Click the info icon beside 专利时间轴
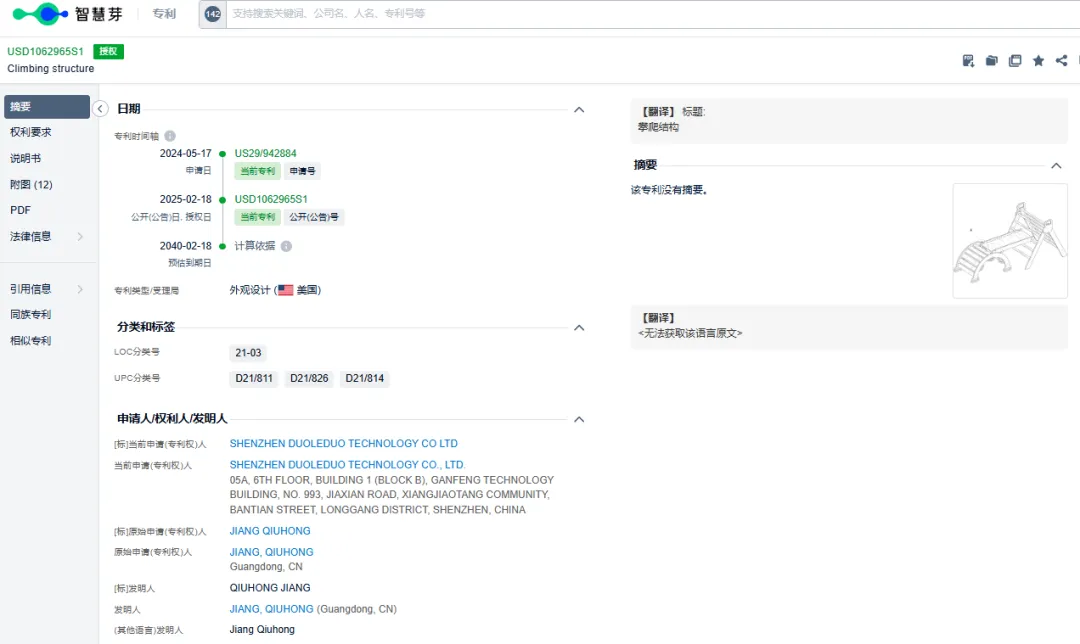 coord(170,136)
